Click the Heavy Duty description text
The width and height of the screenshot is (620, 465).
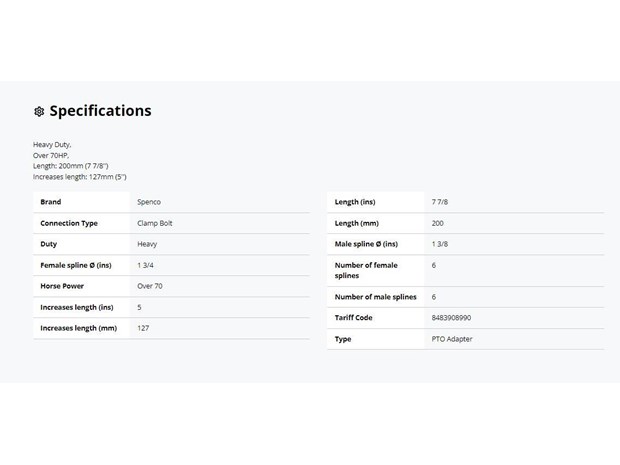[x=52, y=145]
